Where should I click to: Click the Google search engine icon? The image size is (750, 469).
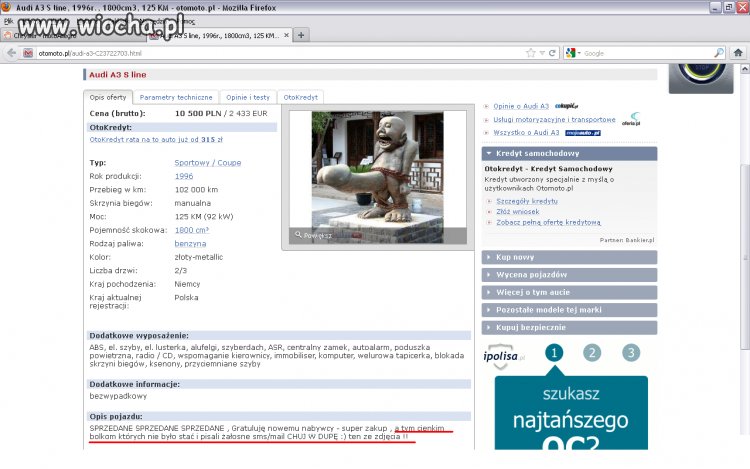click(570, 53)
